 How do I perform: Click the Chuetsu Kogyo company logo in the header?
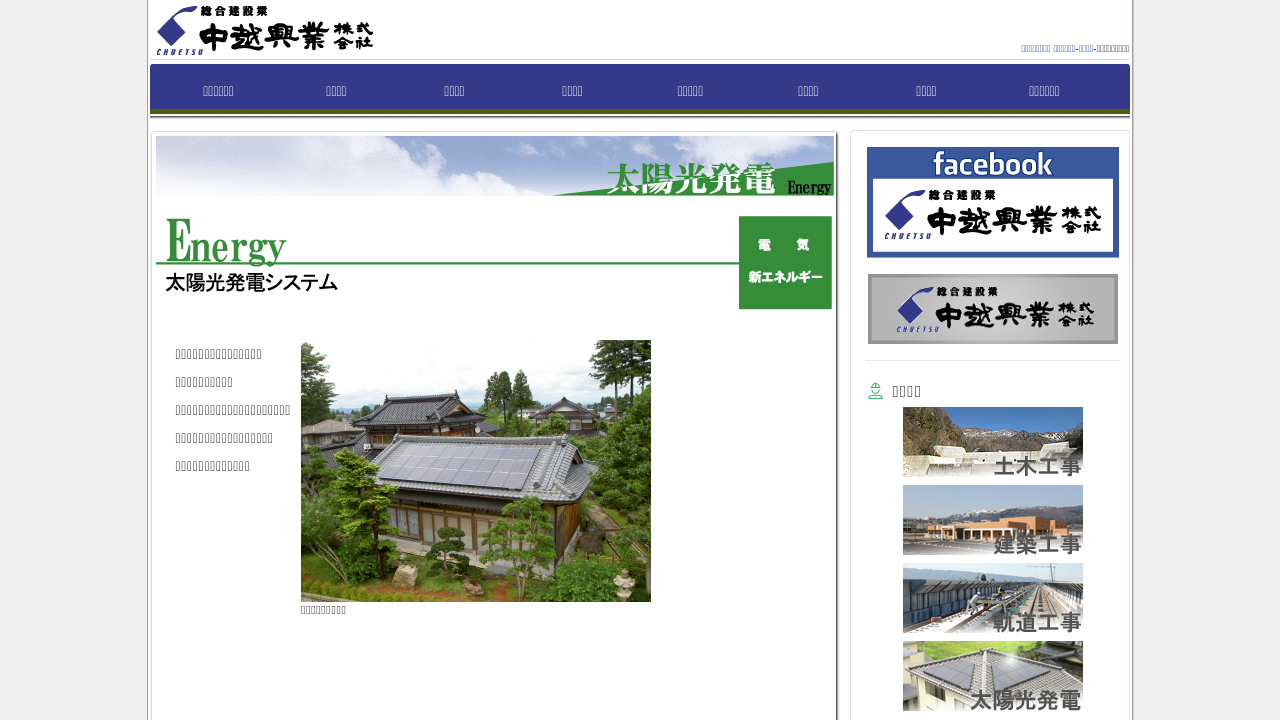(265, 30)
